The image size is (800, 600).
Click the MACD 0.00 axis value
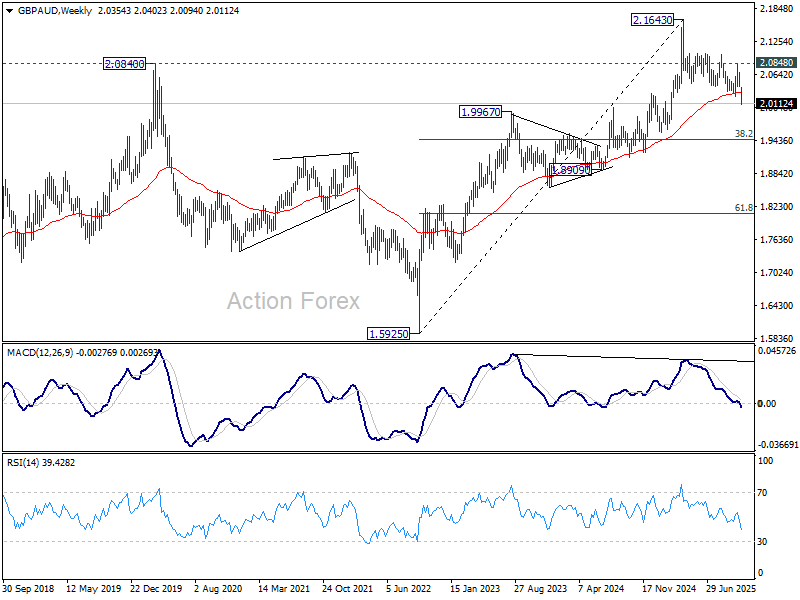coord(768,404)
